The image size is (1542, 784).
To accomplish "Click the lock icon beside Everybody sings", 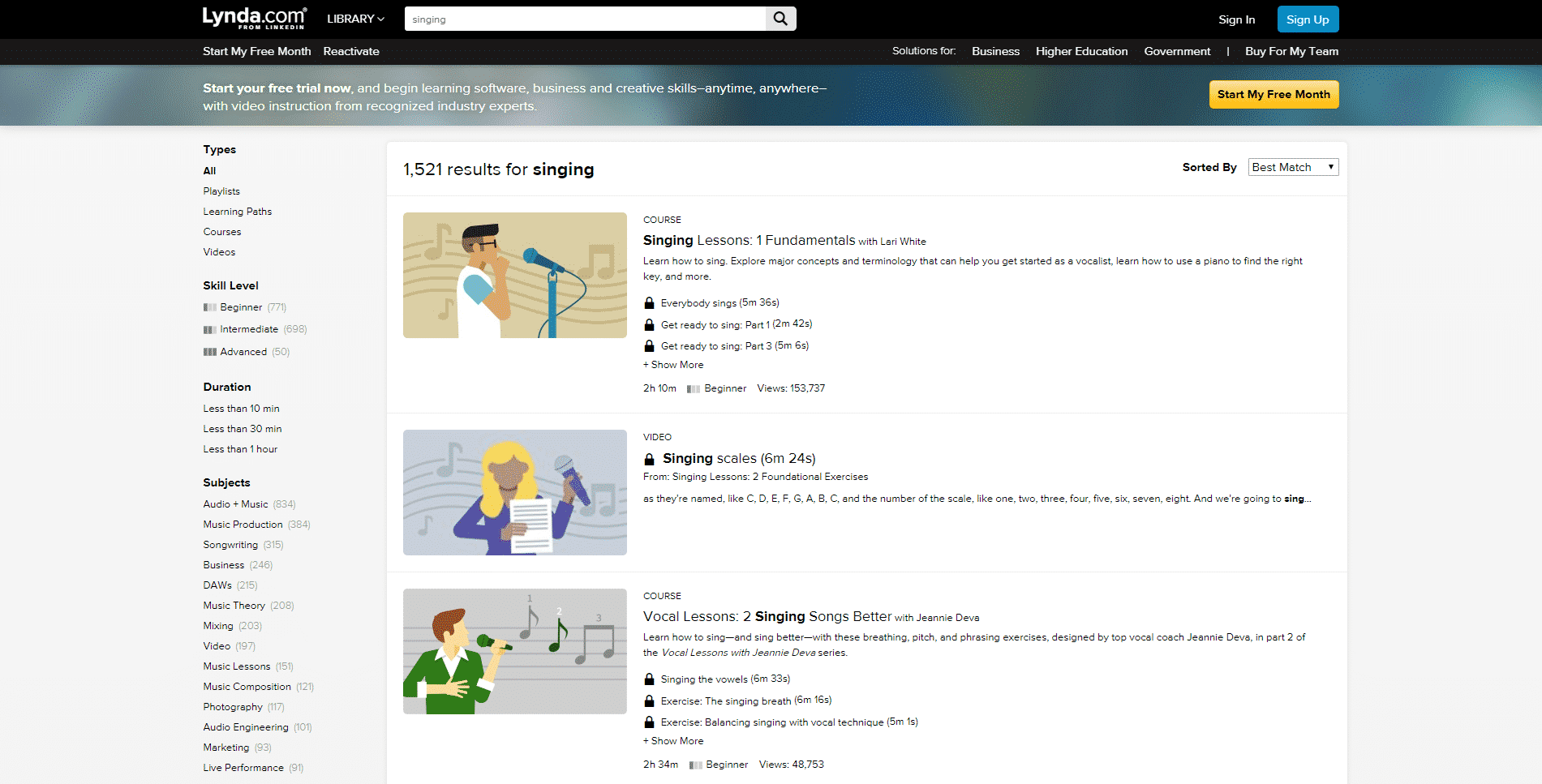I will point(649,302).
